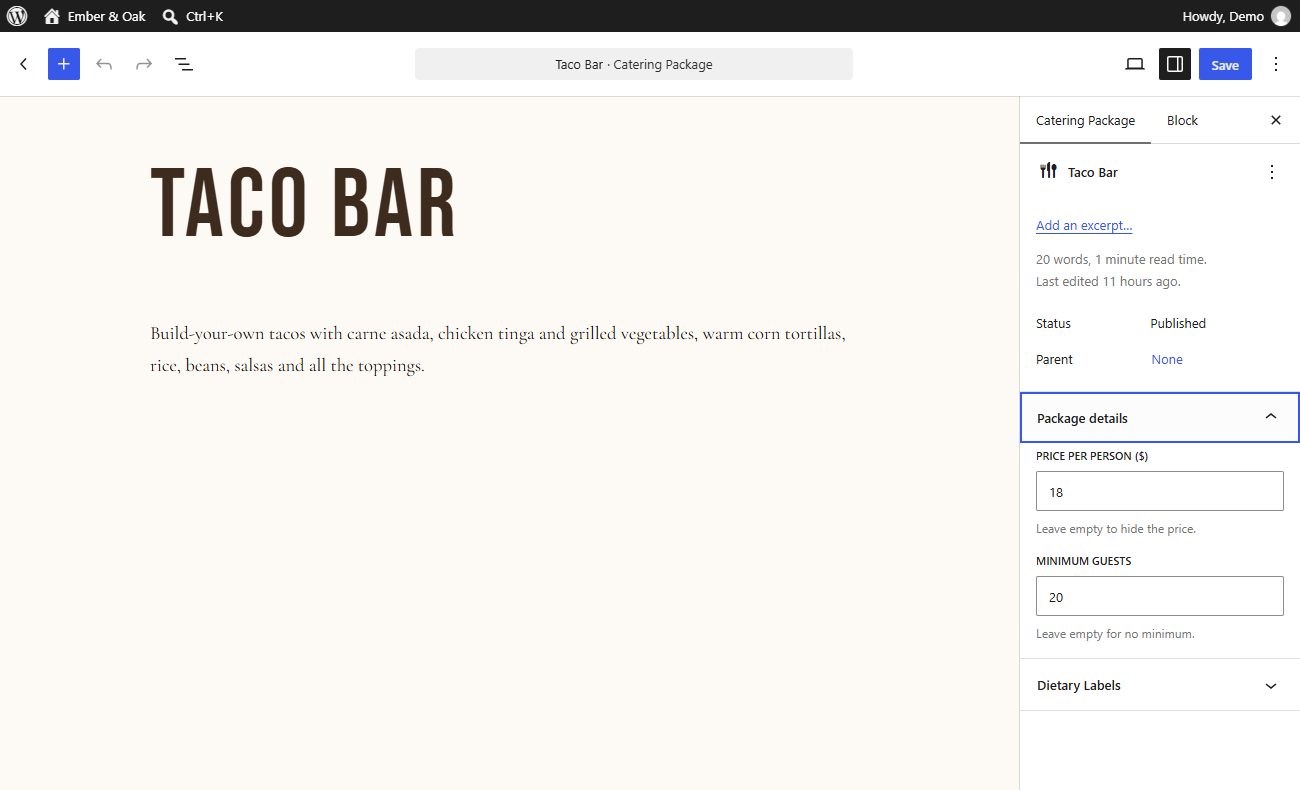Switch to the Catering Package tab
1300x790 pixels.
coord(1085,120)
